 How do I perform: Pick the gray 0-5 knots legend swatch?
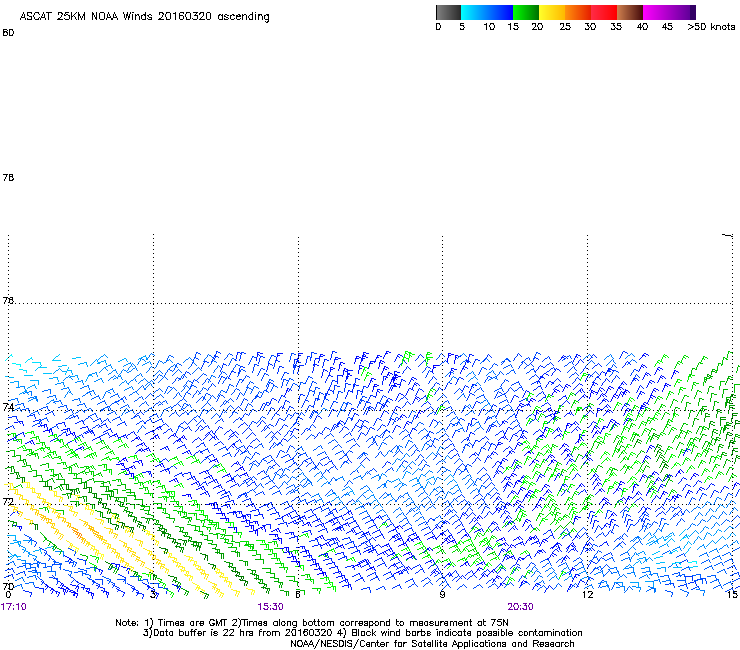(448, 12)
